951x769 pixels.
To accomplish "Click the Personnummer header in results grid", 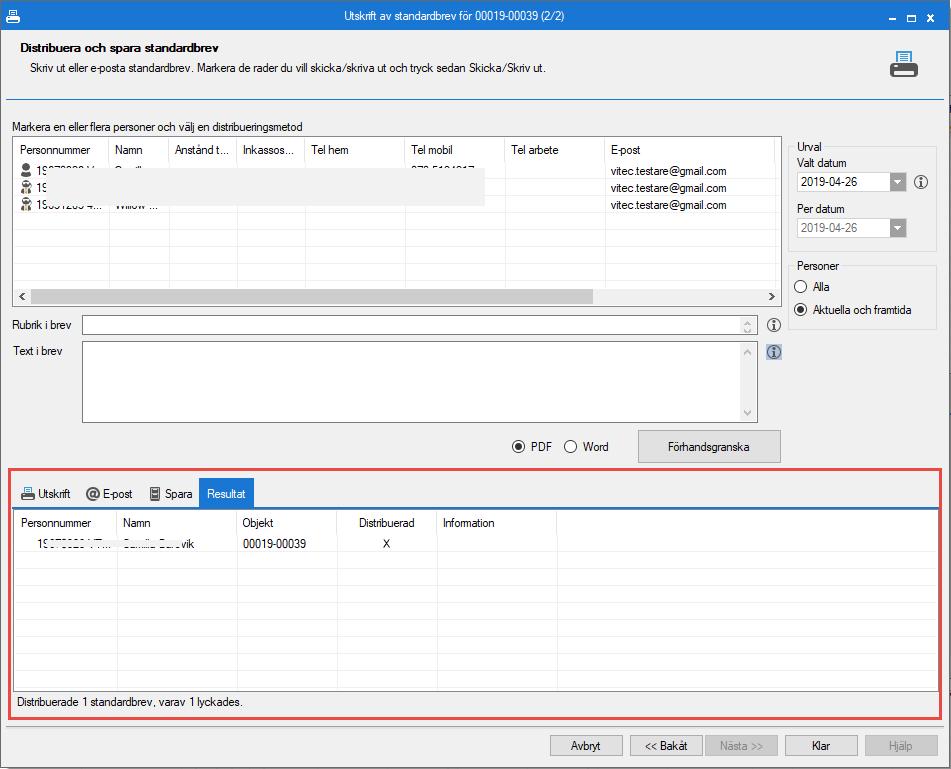I will (56, 523).
